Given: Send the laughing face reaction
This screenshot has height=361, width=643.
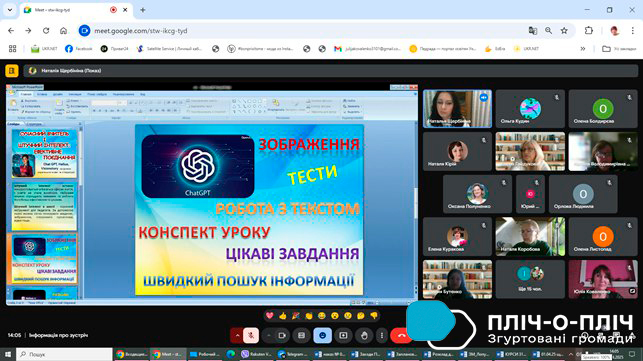Looking at the screenshot, I should coord(322,315).
